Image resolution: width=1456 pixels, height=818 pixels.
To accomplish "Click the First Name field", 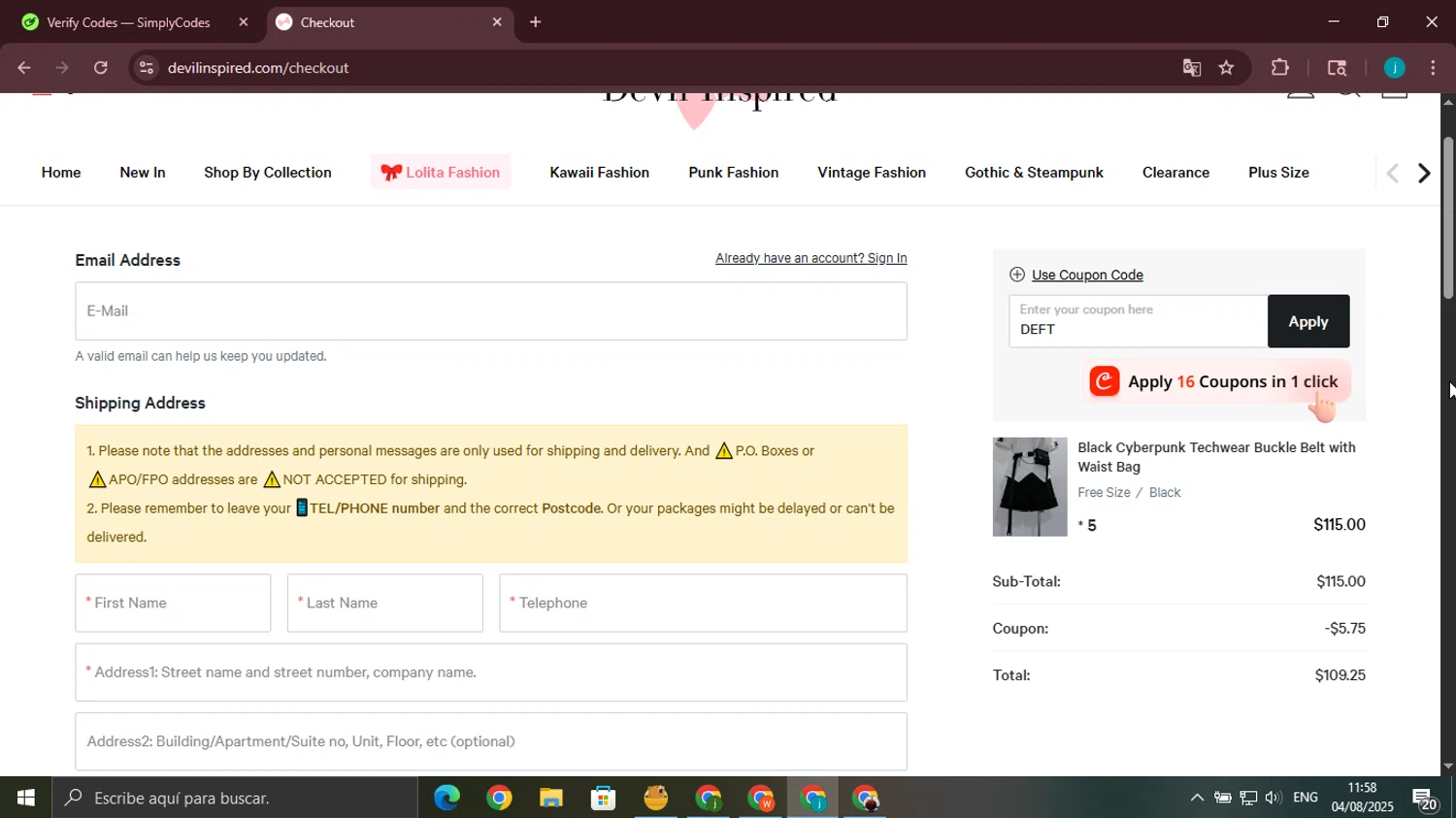I will pyautogui.click(x=173, y=604).
